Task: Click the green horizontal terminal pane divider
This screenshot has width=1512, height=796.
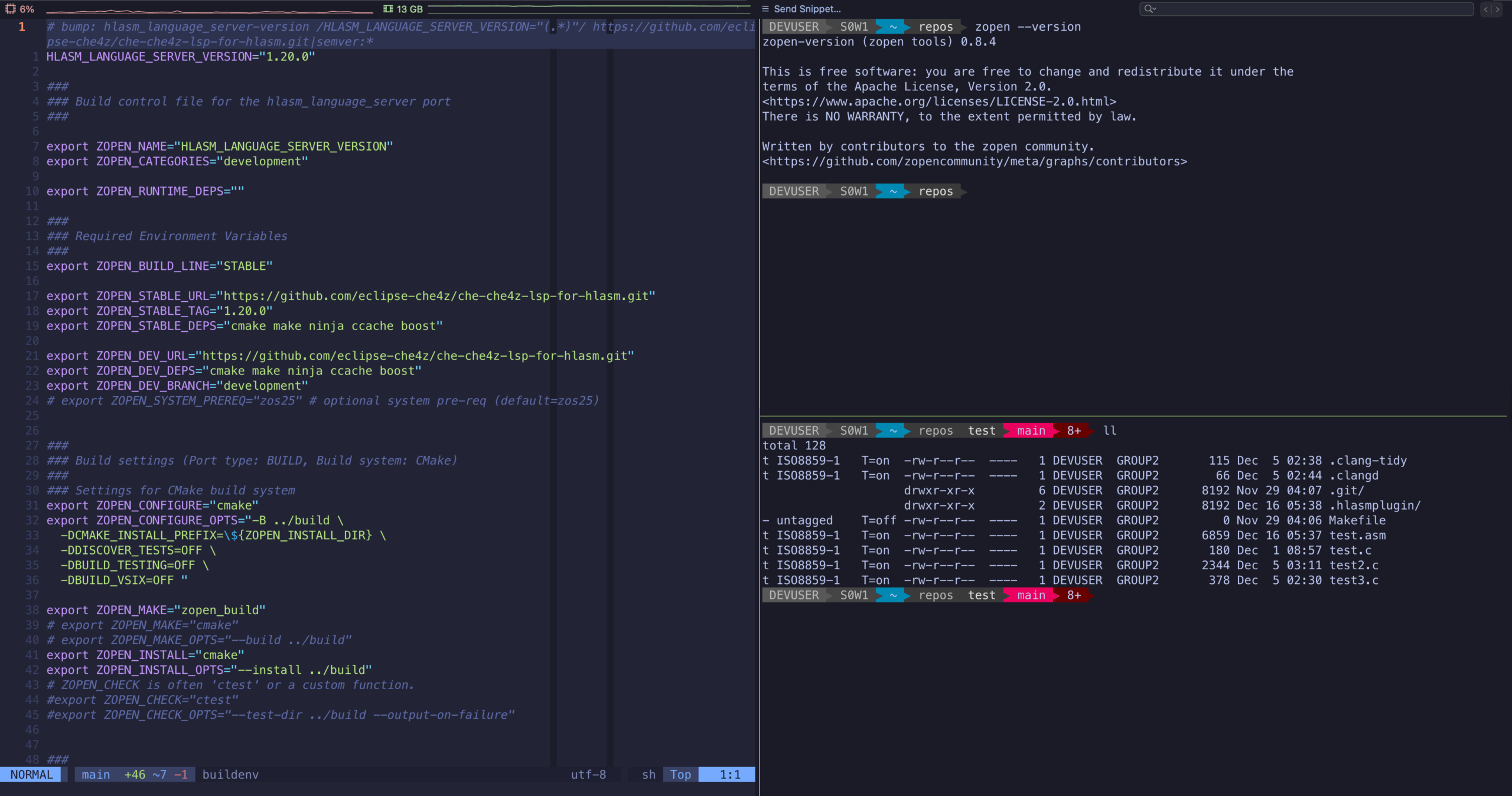Action: [x=1133, y=416]
